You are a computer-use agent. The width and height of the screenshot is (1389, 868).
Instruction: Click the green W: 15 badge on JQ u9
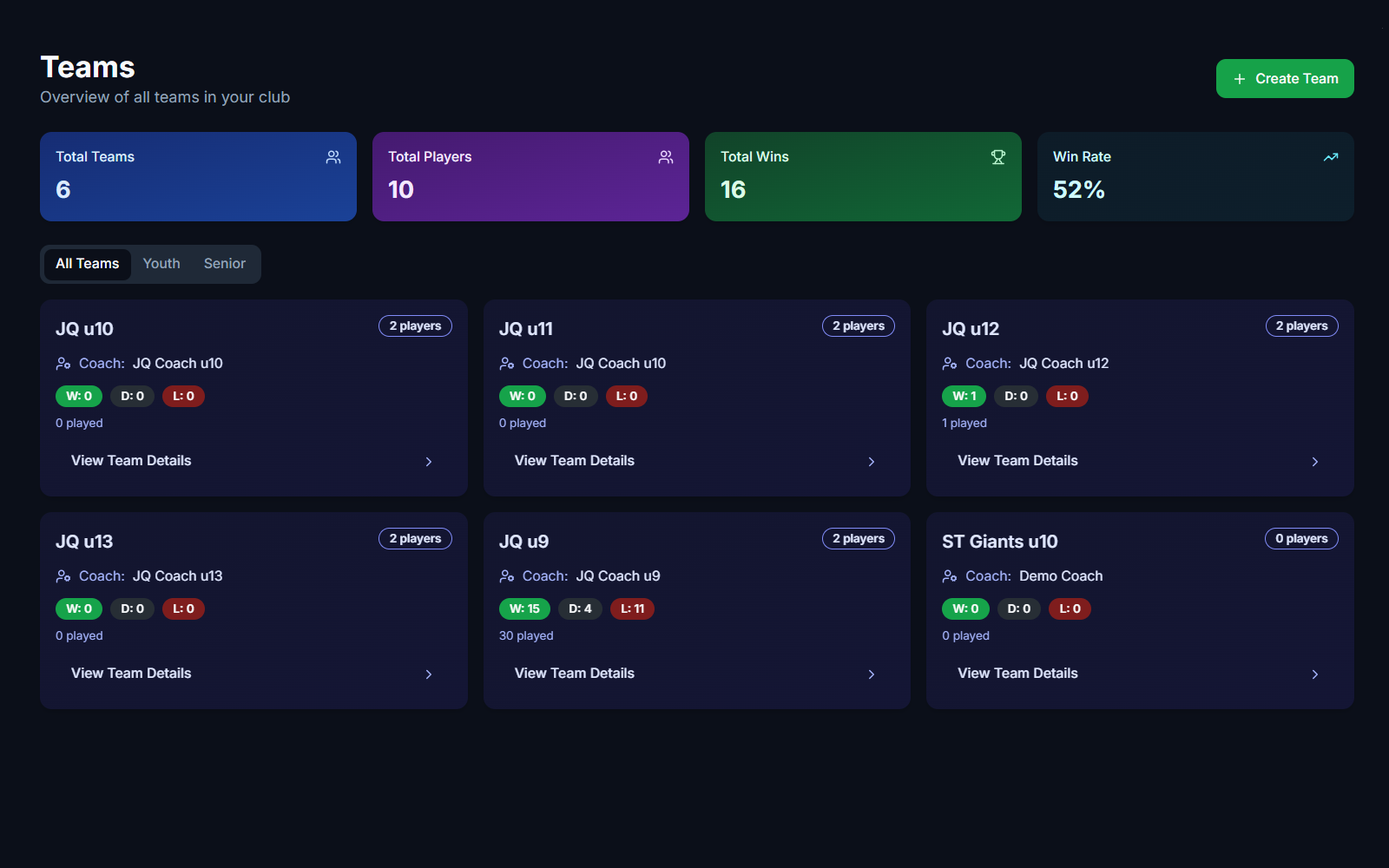(x=524, y=609)
